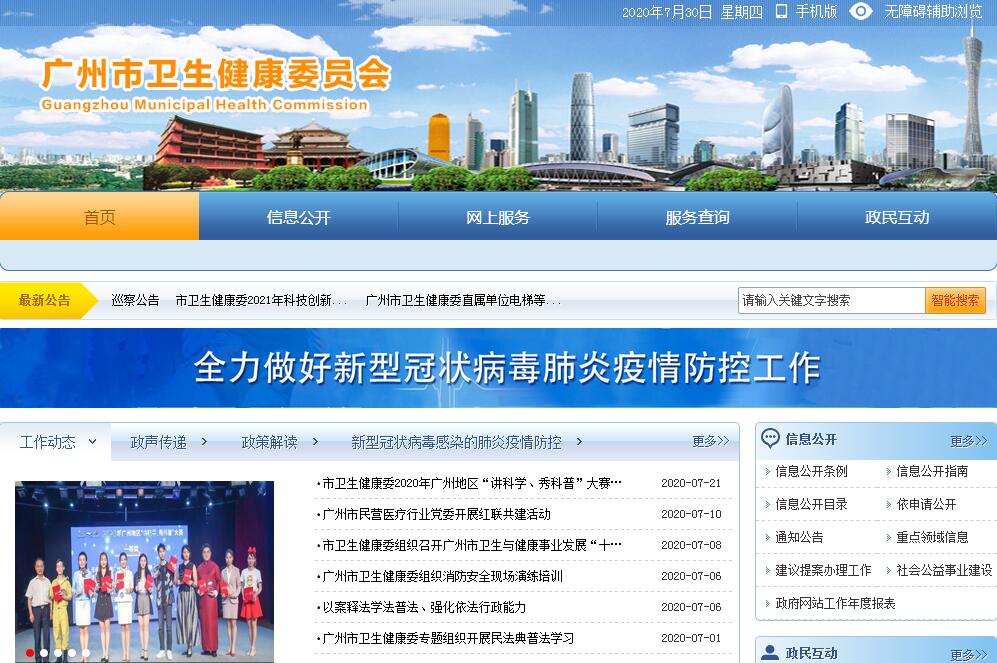Open 依申请公开 link
This screenshot has width=997, height=663.
click(926, 504)
